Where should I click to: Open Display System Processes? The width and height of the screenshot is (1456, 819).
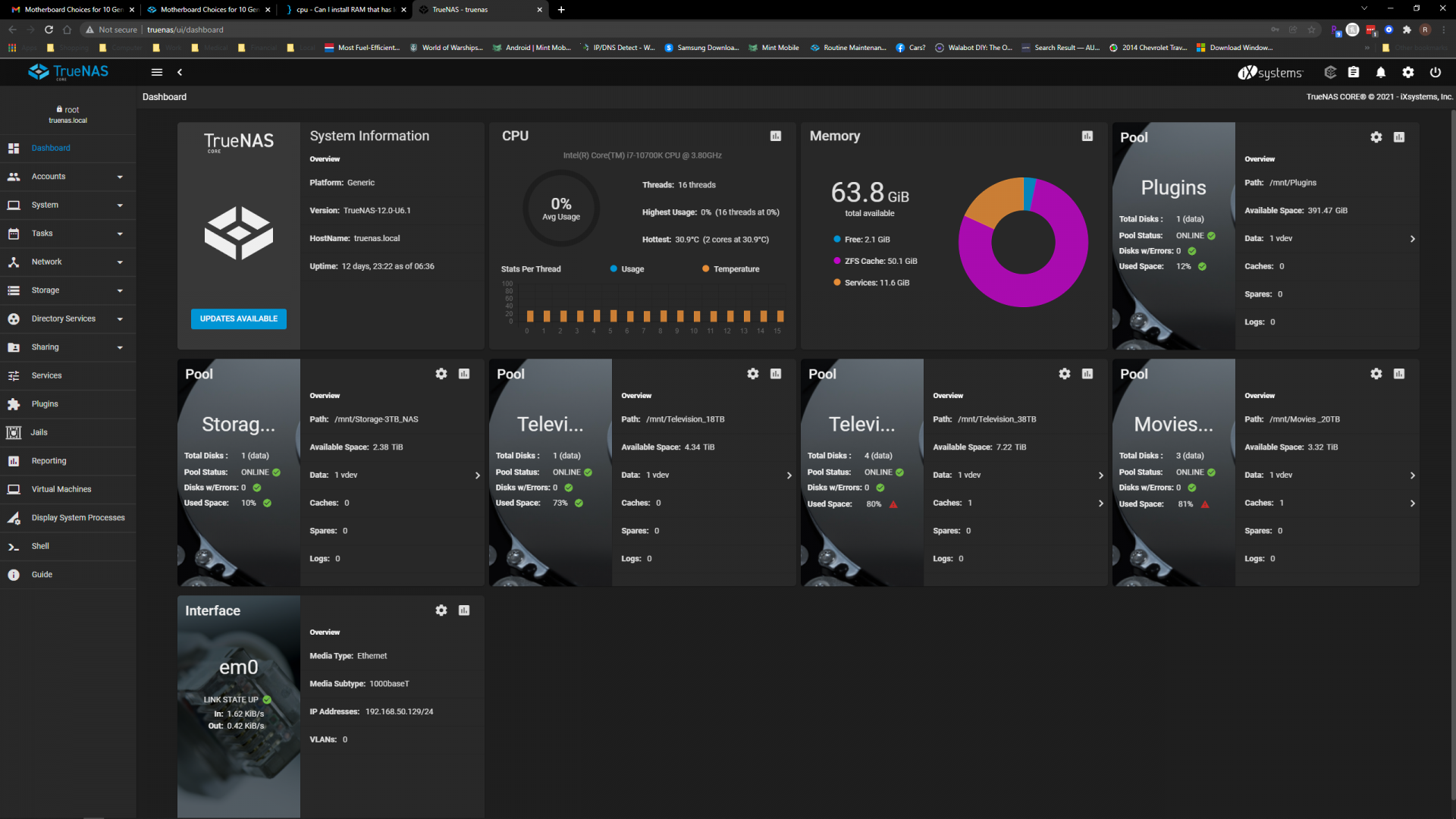(67, 518)
